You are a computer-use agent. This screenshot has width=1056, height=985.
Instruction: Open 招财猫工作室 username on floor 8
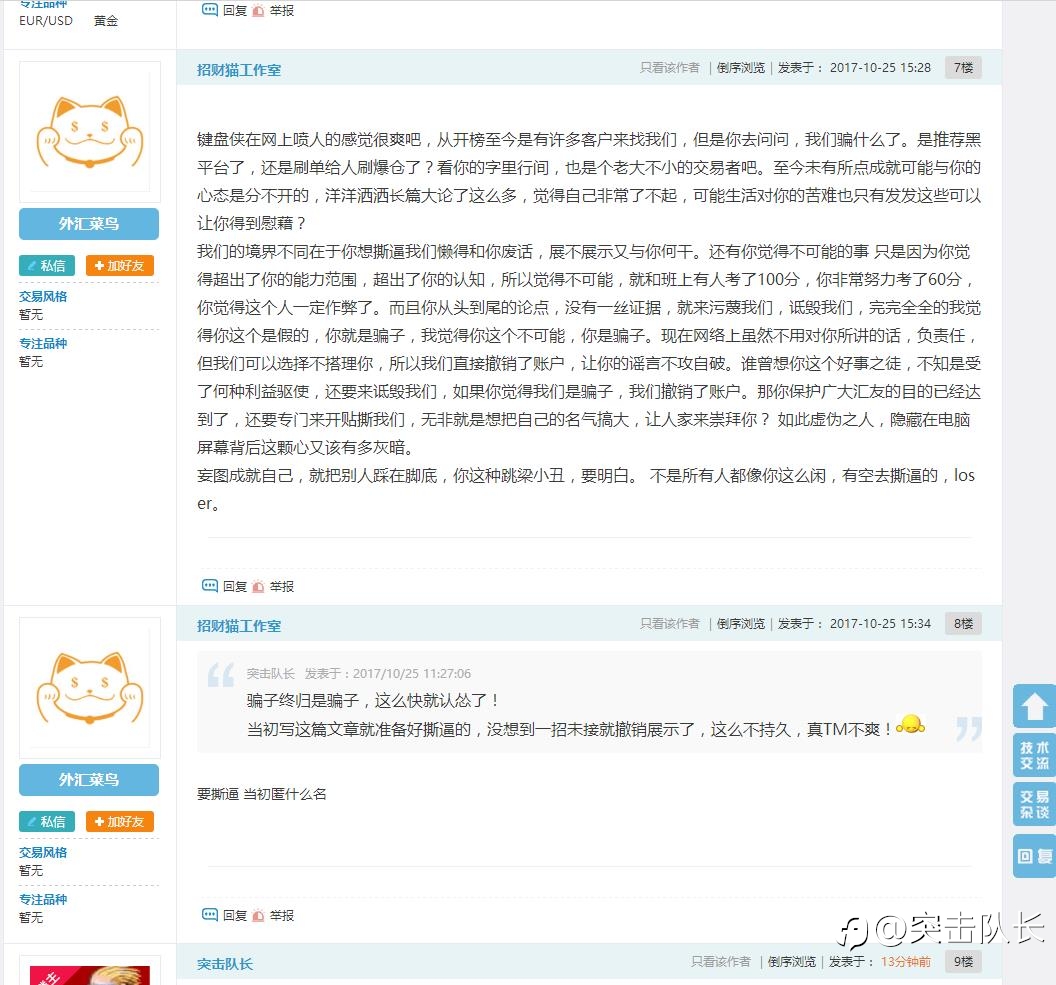(x=238, y=625)
